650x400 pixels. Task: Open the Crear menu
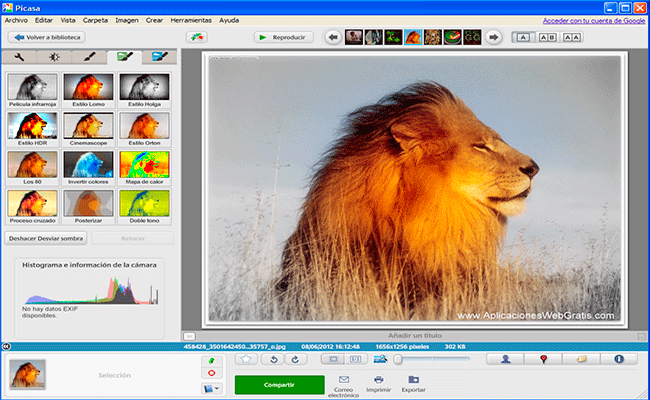(x=154, y=20)
